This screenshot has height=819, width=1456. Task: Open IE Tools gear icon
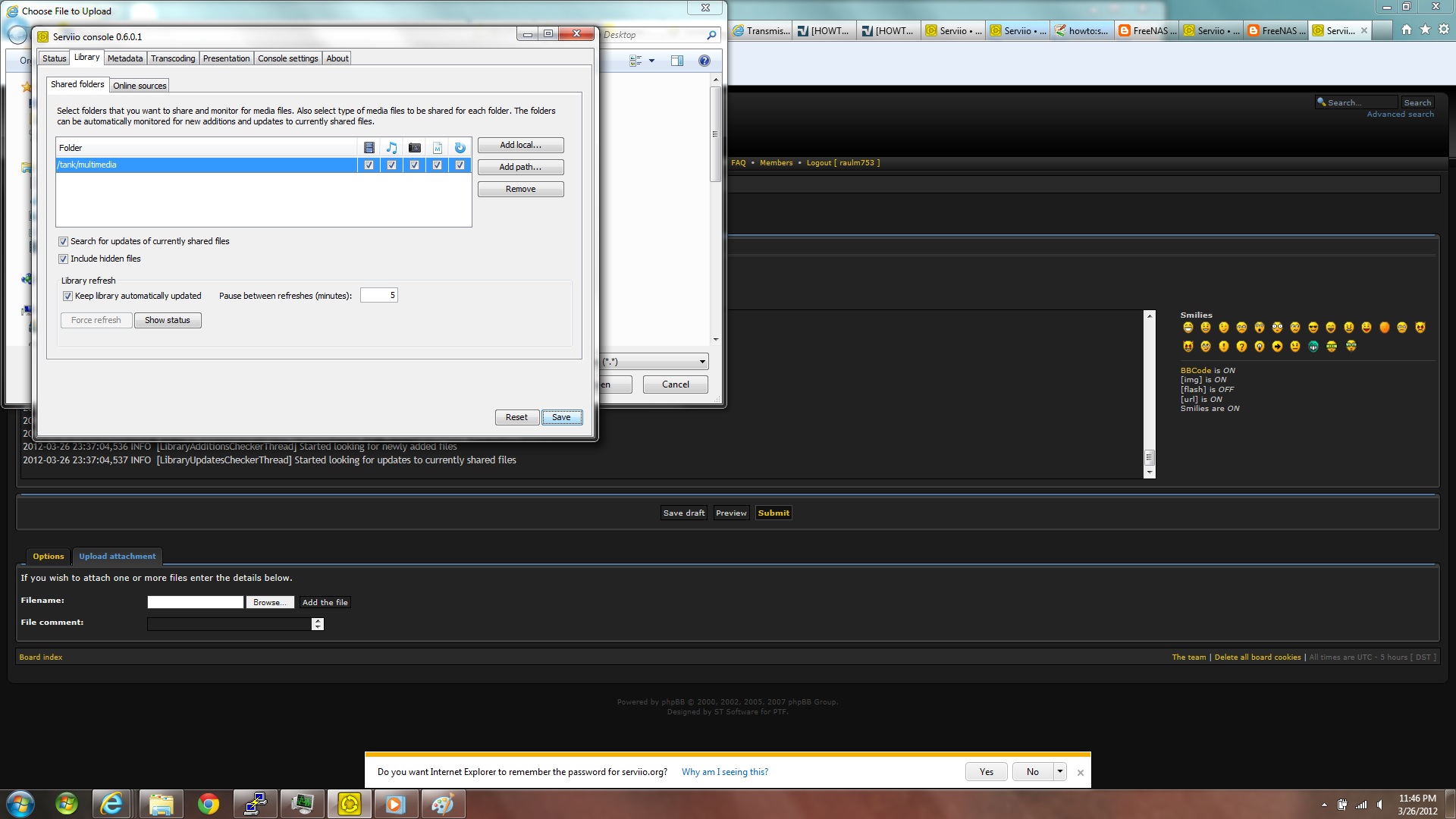[x=1444, y=30]
